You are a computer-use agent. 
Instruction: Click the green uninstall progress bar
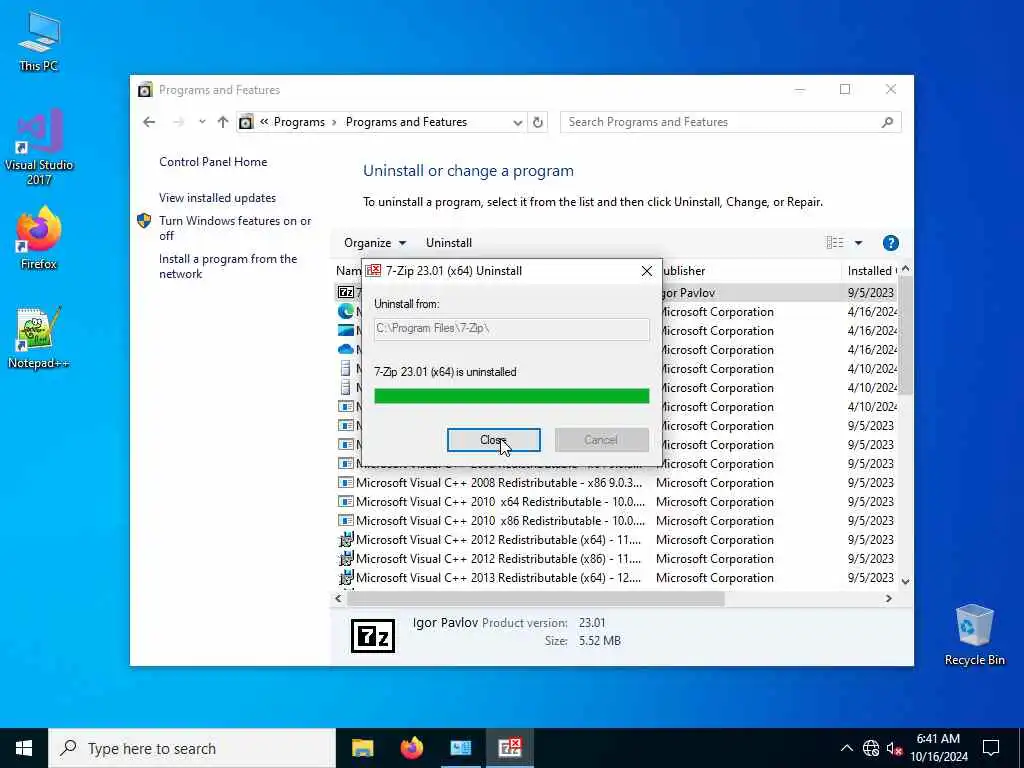511,396
